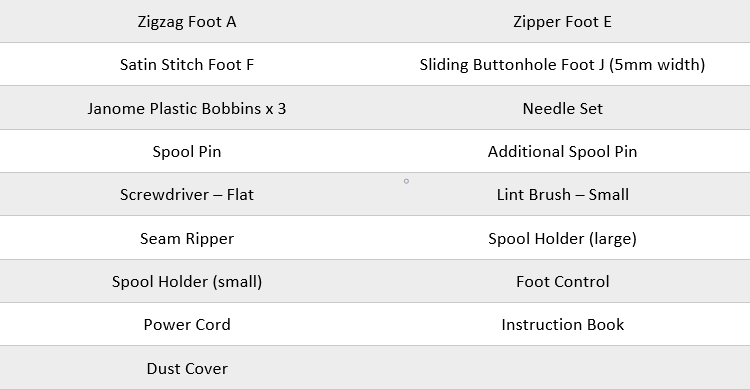Click Spool Holder (small) entry

tap(187, 282)
